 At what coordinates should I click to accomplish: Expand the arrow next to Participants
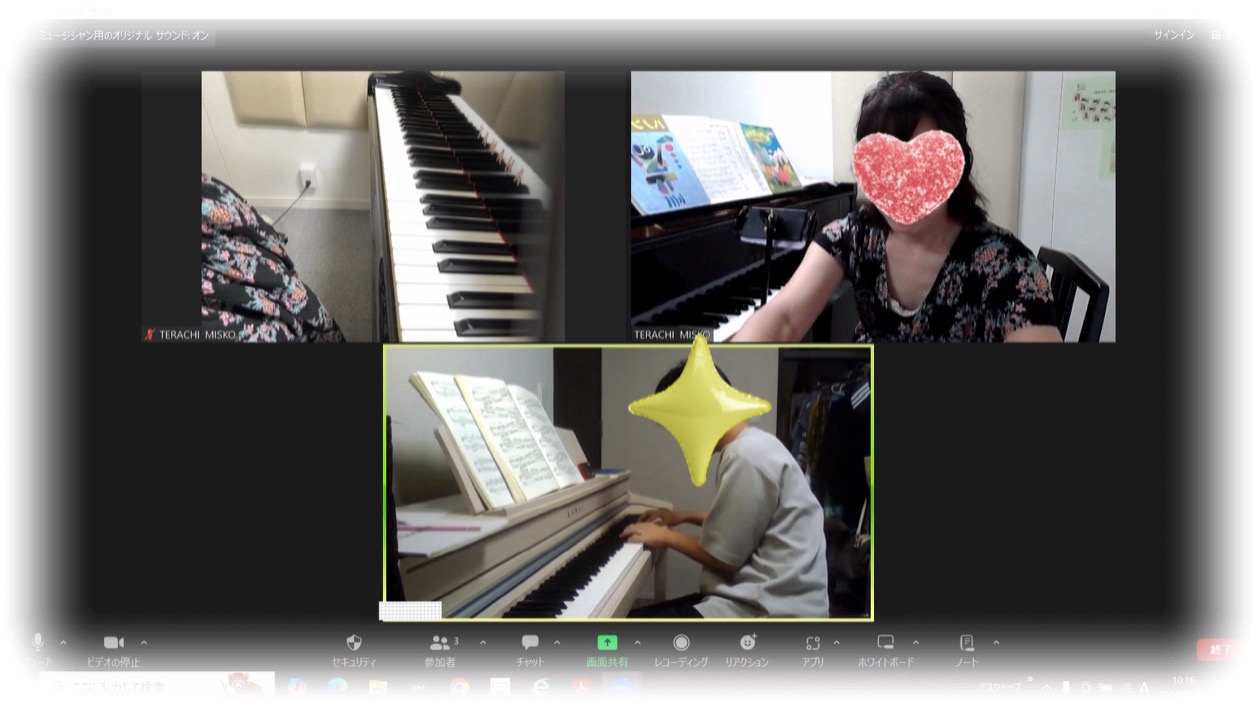(x=483, y=642)
